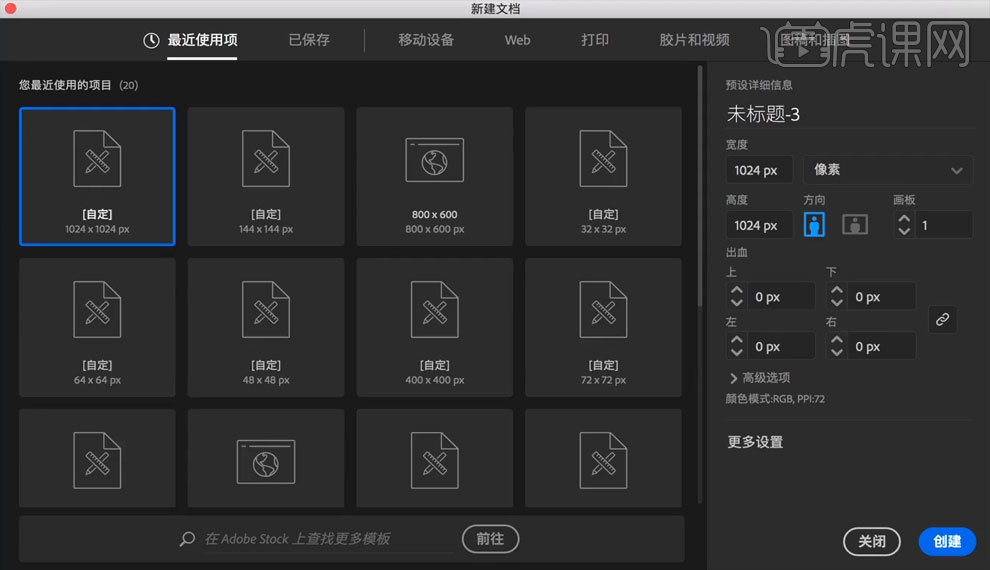Pick the 800 x 600 web preset

[x=434, y=176]
